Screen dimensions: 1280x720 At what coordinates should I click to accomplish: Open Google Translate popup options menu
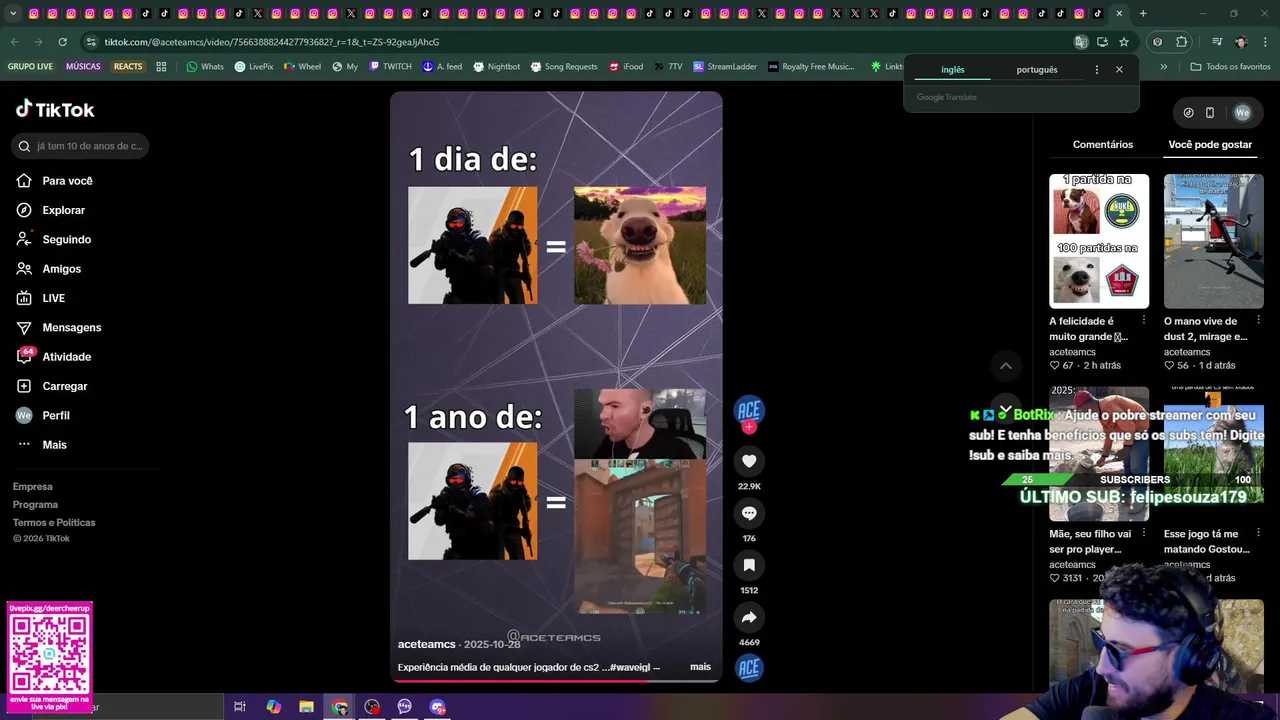1097,70
